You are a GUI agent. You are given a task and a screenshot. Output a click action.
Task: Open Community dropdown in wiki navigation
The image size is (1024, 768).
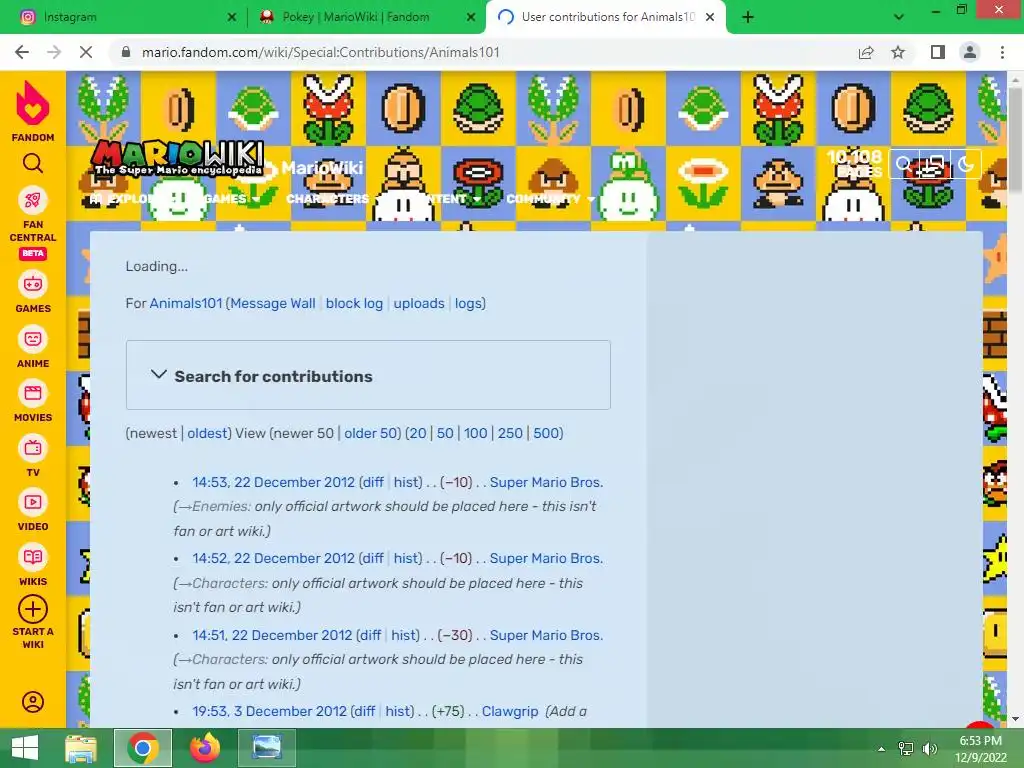pos(550,199)
